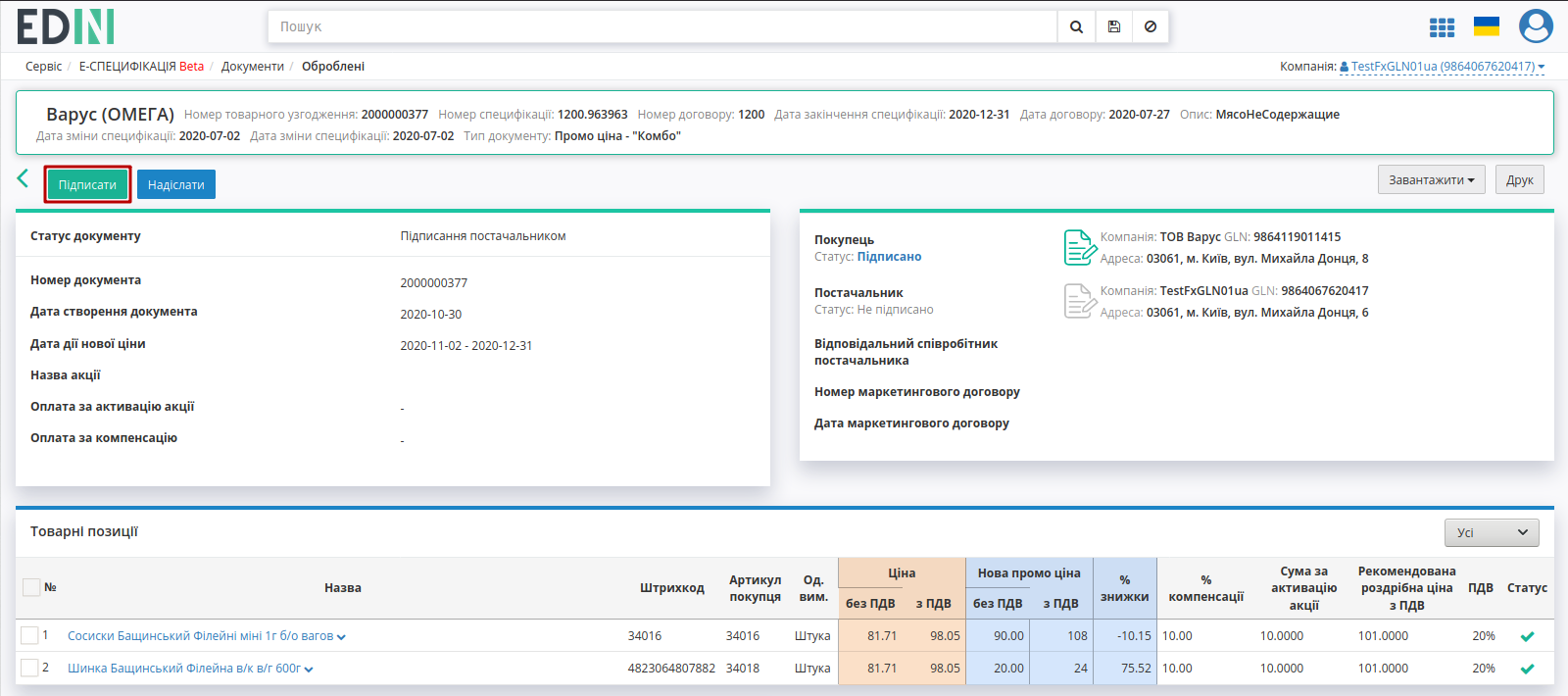Viewport: 1568px width, 696px height.
Task: Click the Не підписано supplier status
Action: tap(895, 310)
